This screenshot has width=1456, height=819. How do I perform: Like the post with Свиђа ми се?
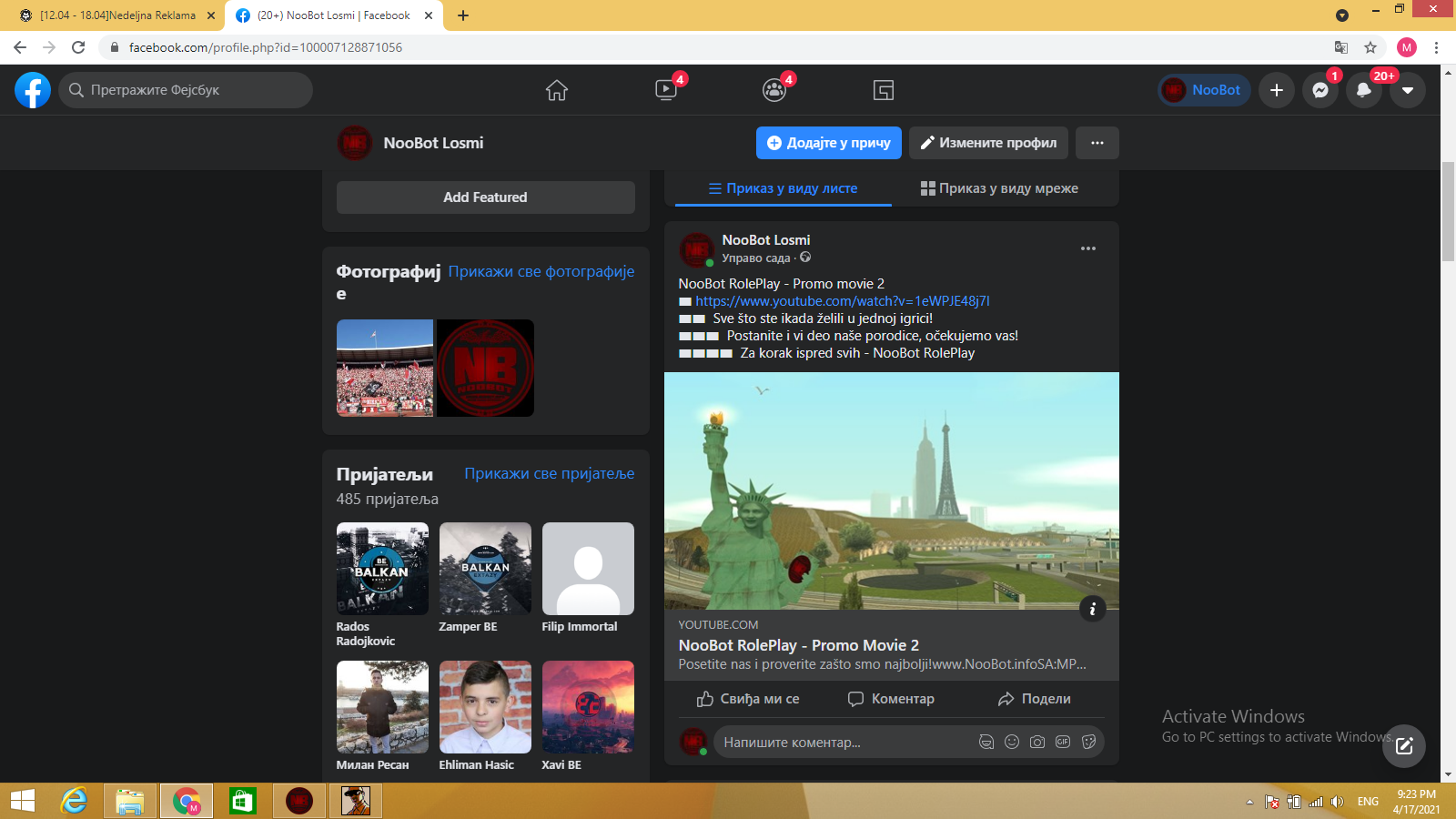click(748, 699)
